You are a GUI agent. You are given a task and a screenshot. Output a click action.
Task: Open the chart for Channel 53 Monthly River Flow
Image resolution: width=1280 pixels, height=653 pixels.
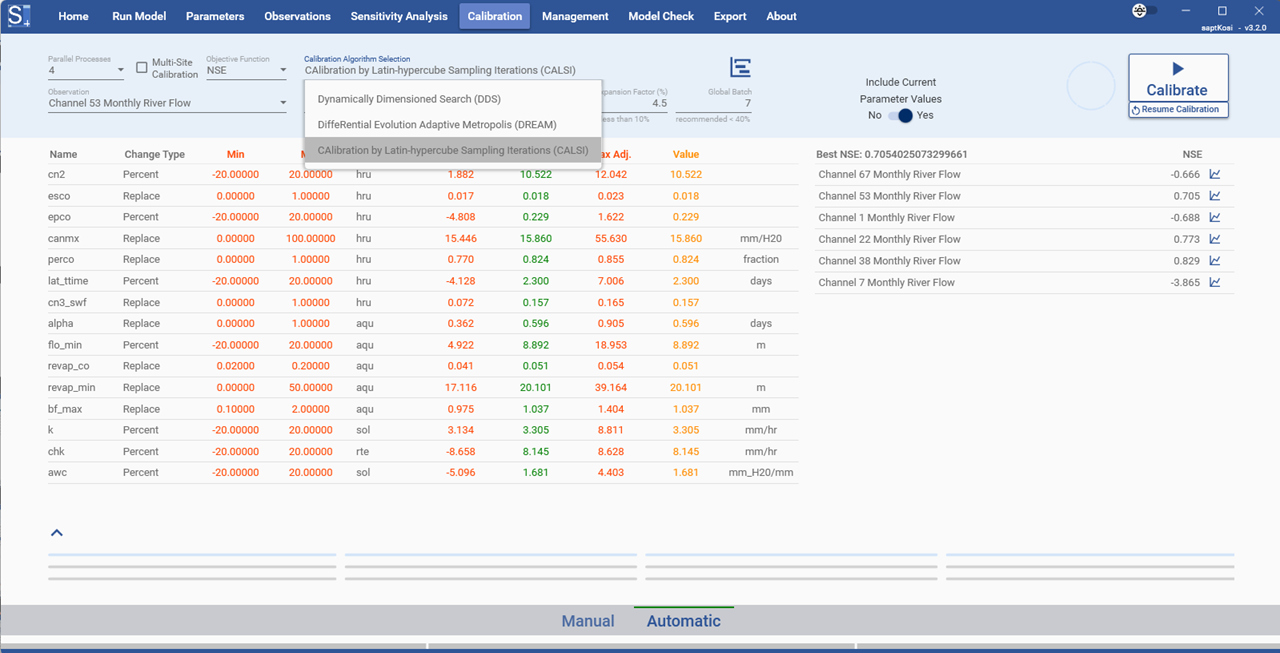(x=1213, y=196)
